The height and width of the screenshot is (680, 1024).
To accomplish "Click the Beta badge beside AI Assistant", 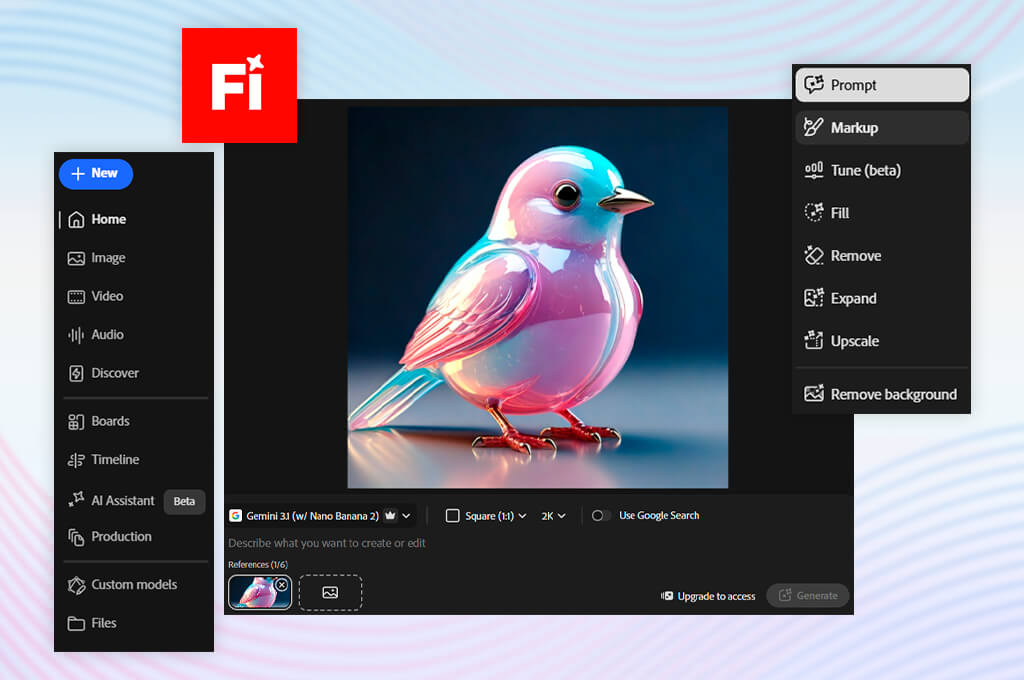I will pyautogui.click(x=184, y=501).
